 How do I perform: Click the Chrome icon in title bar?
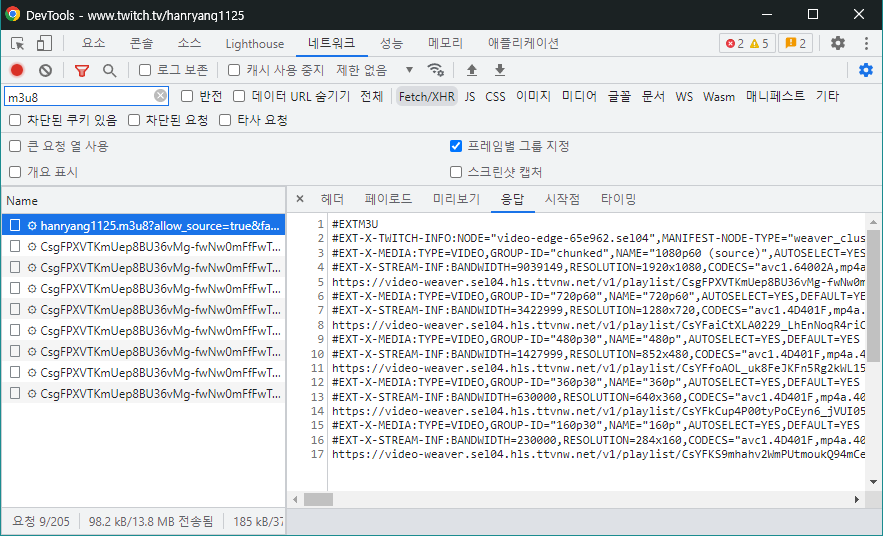coord(12,15)
